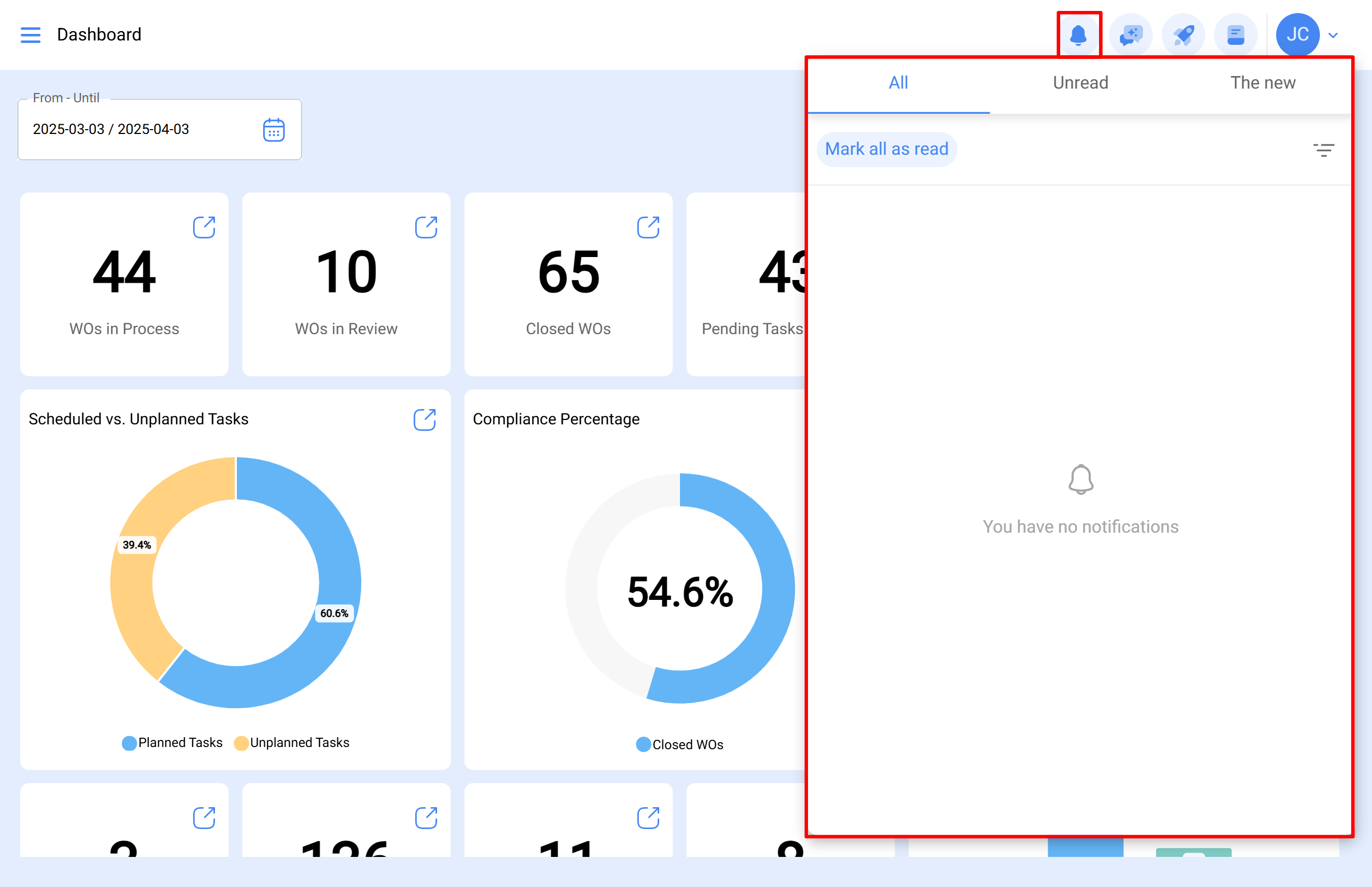Switch to The new notifications tab
The height and width of the screenshot is (887, 1372).
point(1263,83)
